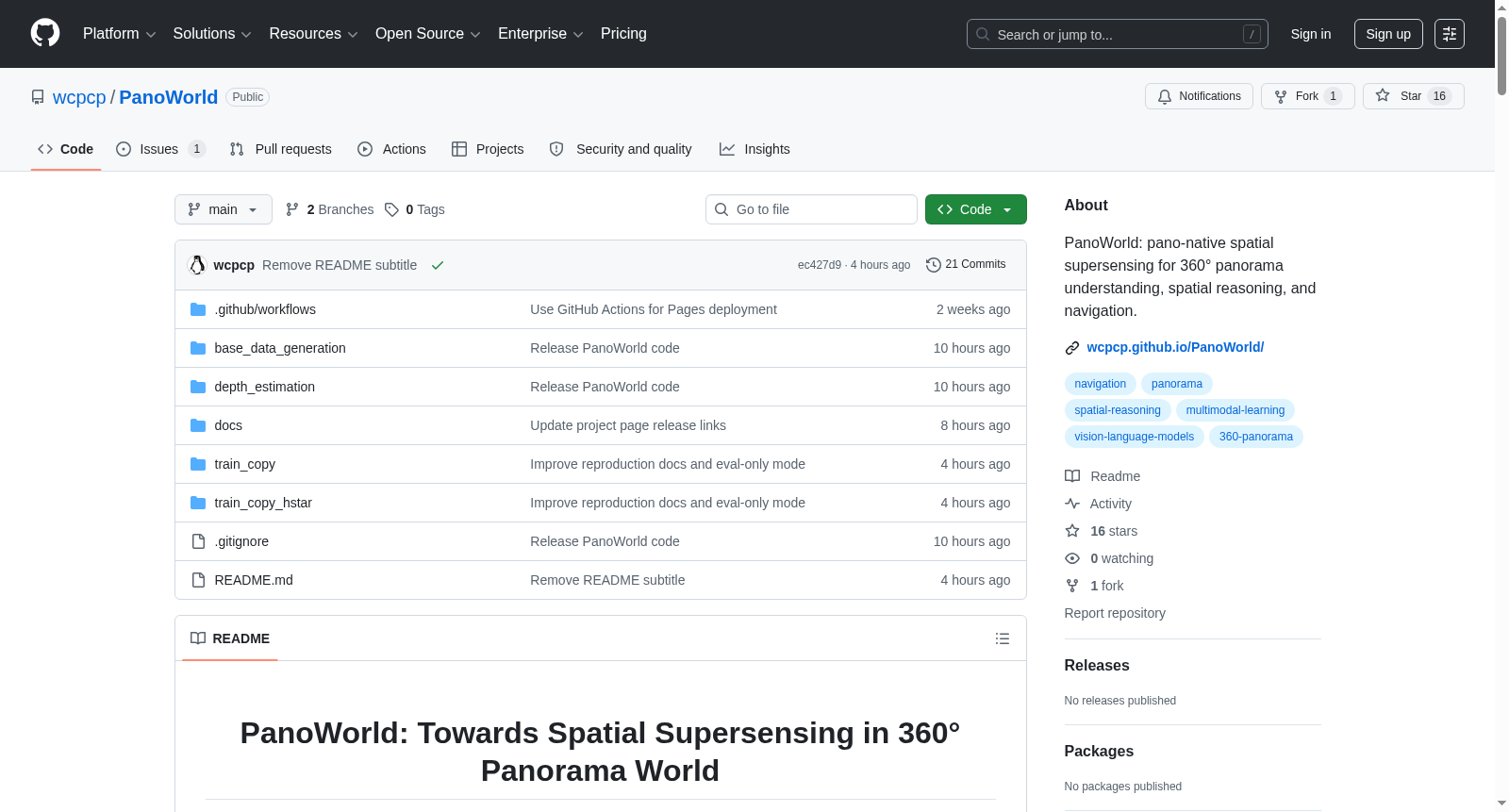Switch to the Pull requests tab

pyautogui.click(x=281, y=149)
